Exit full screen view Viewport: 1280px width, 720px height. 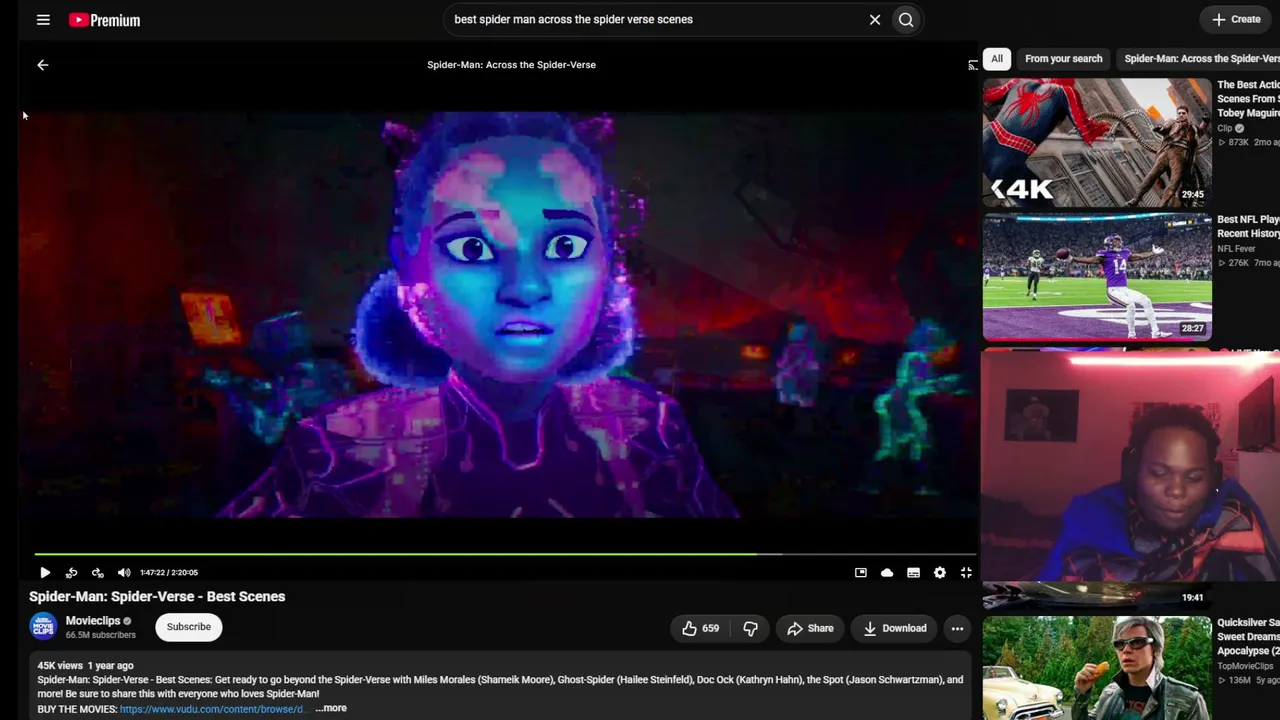(x=966, y=573)
